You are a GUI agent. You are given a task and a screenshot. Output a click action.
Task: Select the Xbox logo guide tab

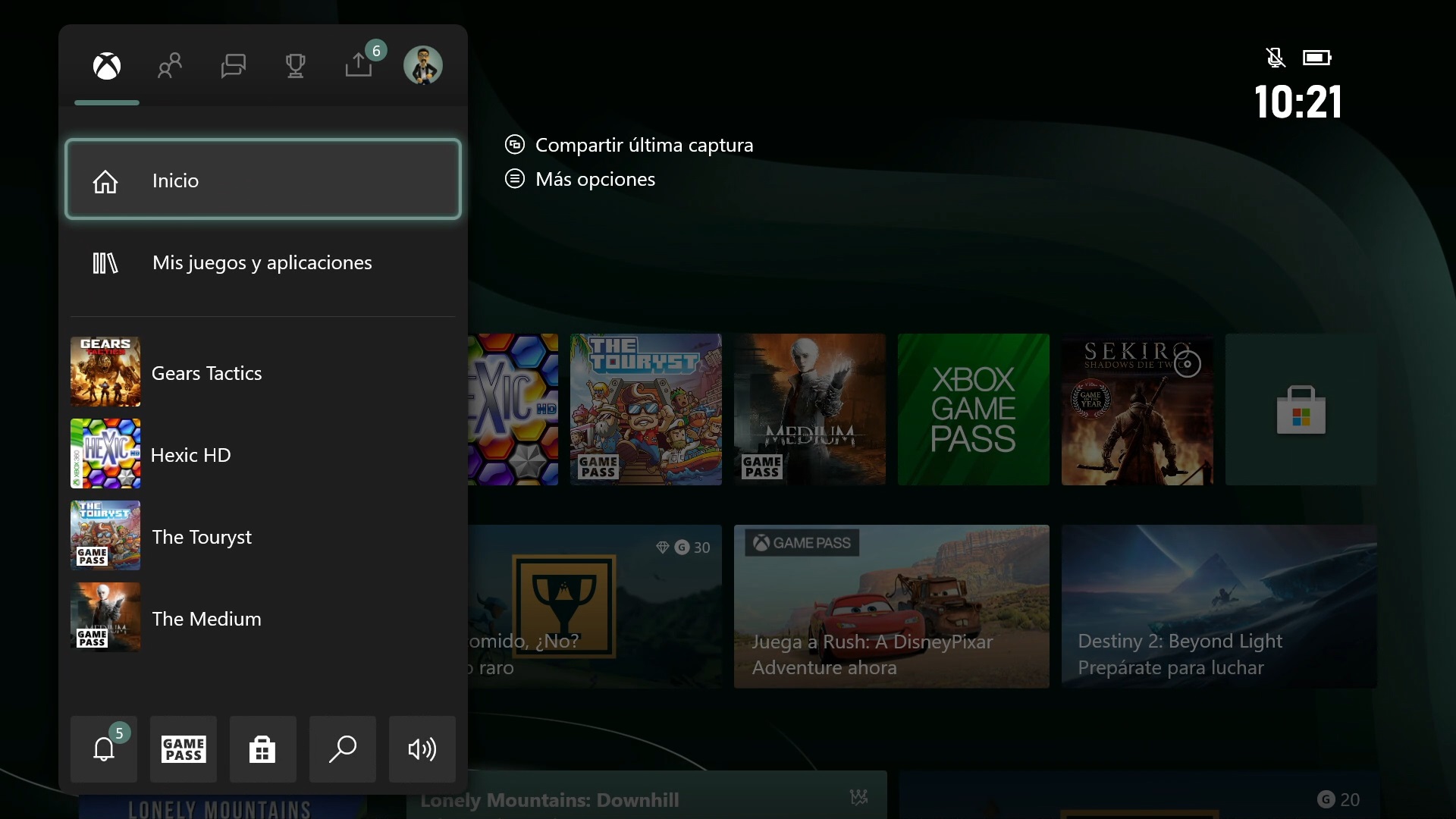click(107, 66)
